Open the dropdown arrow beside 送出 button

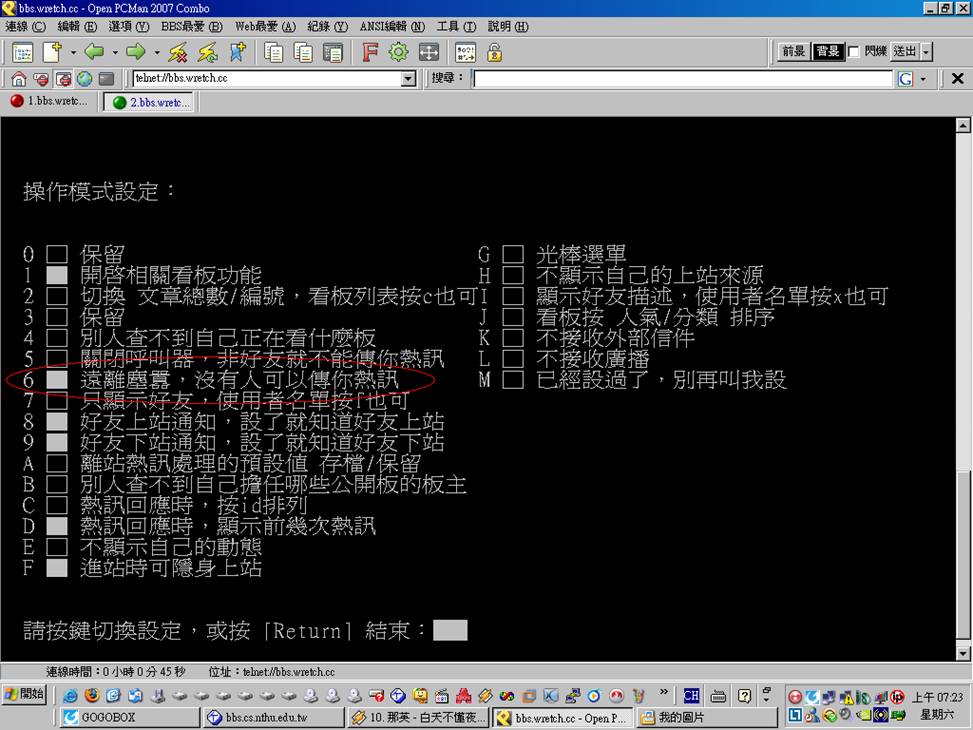coord(926,52)
